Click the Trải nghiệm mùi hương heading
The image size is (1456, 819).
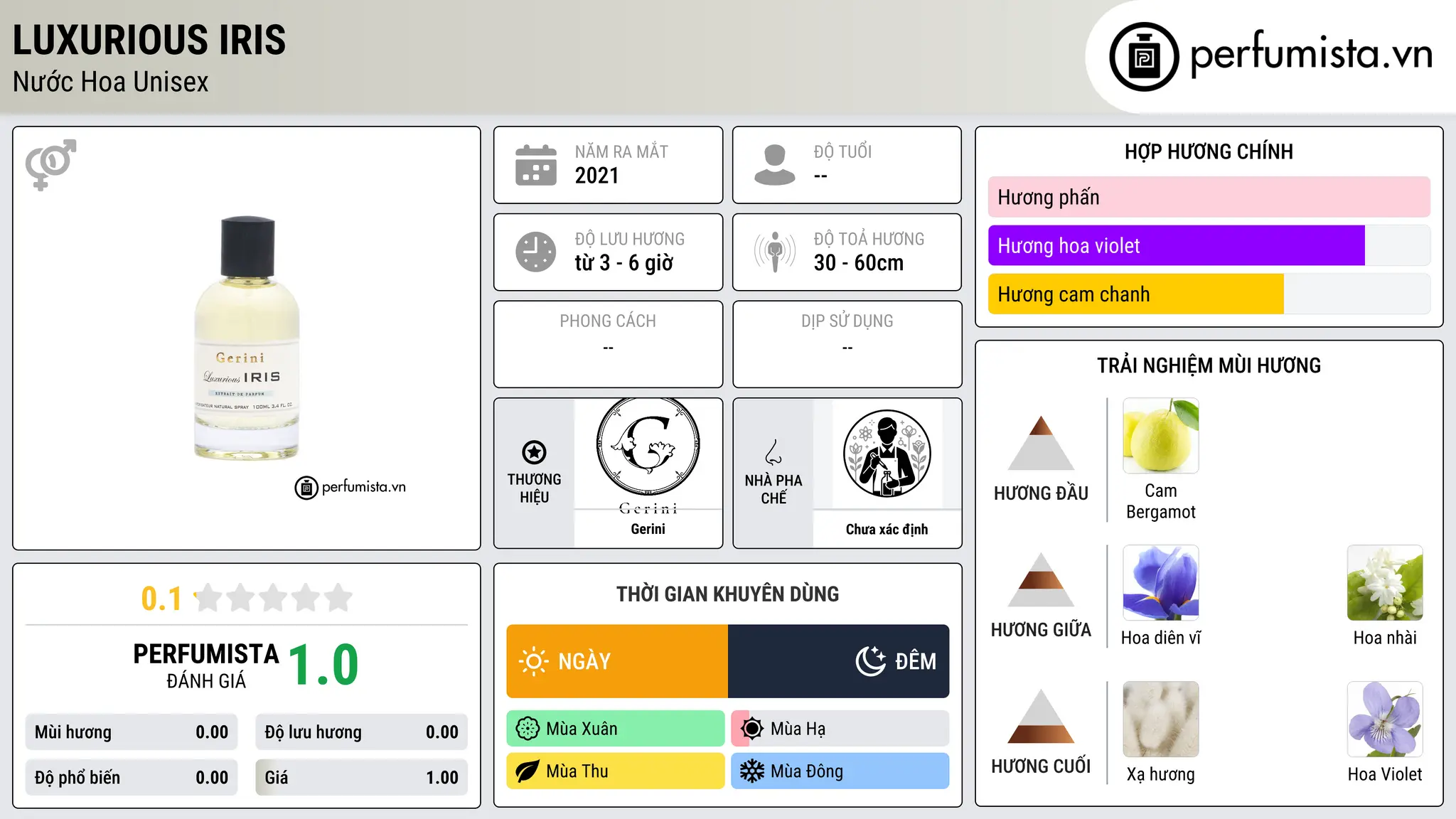tap(1209, 365)
